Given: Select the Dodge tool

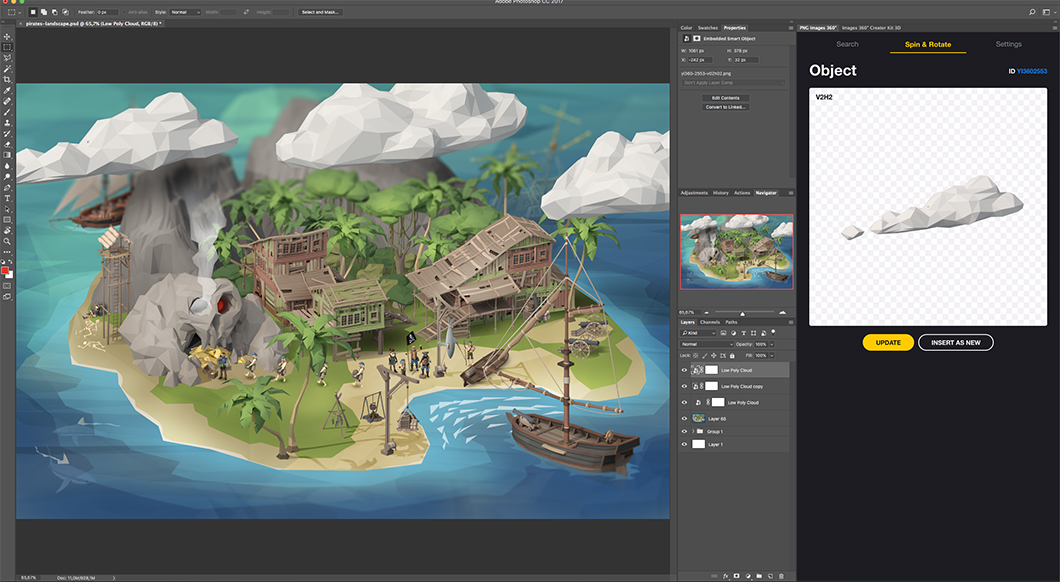Looking at the screenshot, I should coord(7,176).
